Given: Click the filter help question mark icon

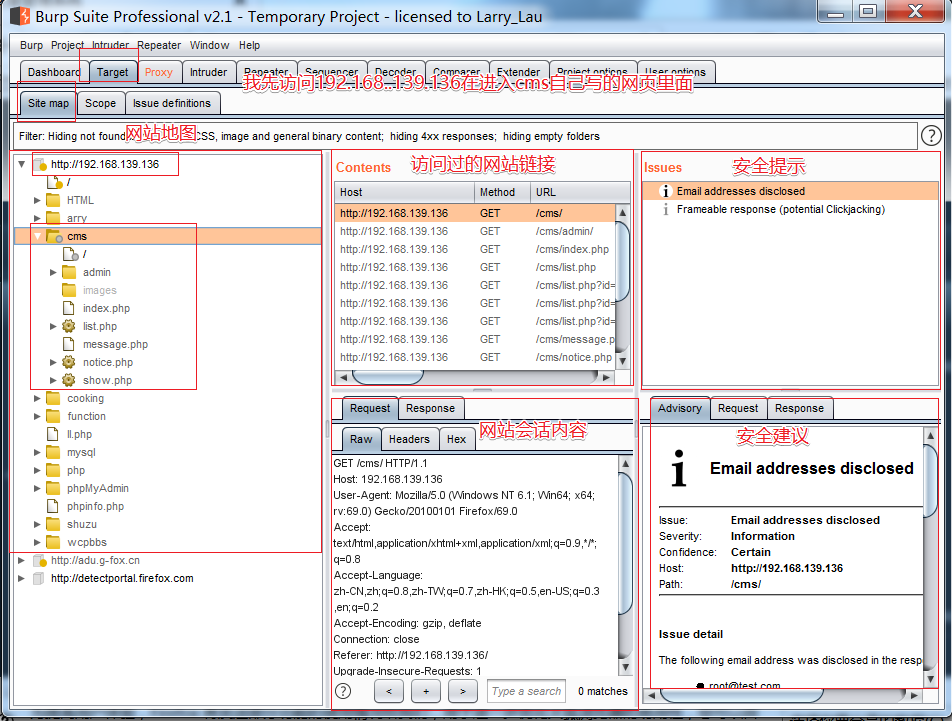Looking at the screenshot, I should (931, 135).
